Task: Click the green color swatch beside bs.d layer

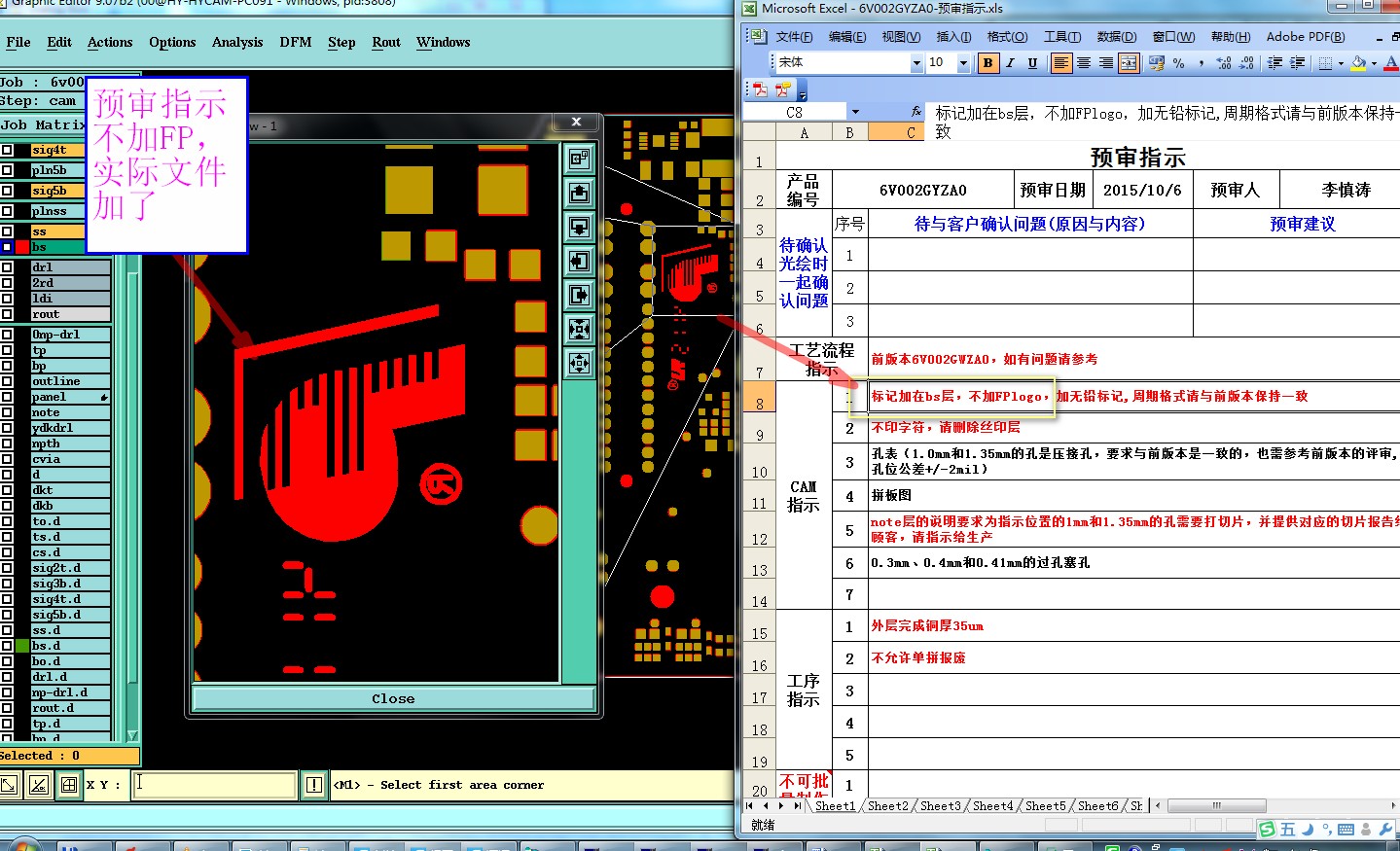Action: point(21,646)
